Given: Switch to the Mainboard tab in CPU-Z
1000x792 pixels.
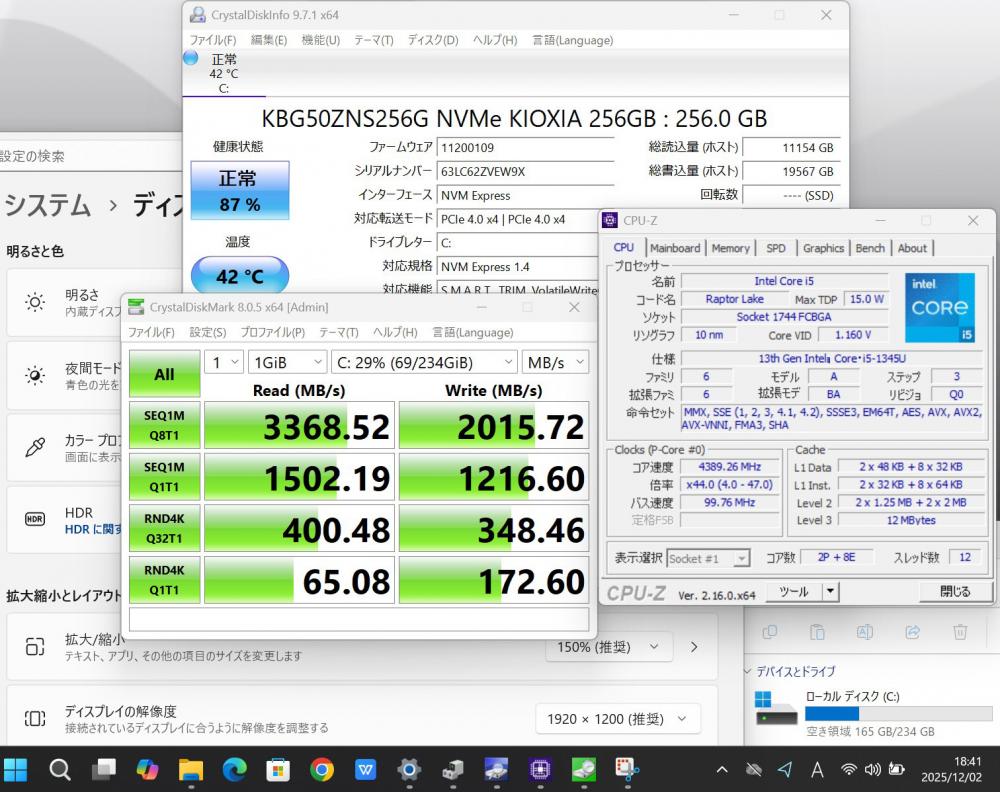Looking at the screenshot, I should [x=674, y=248].
